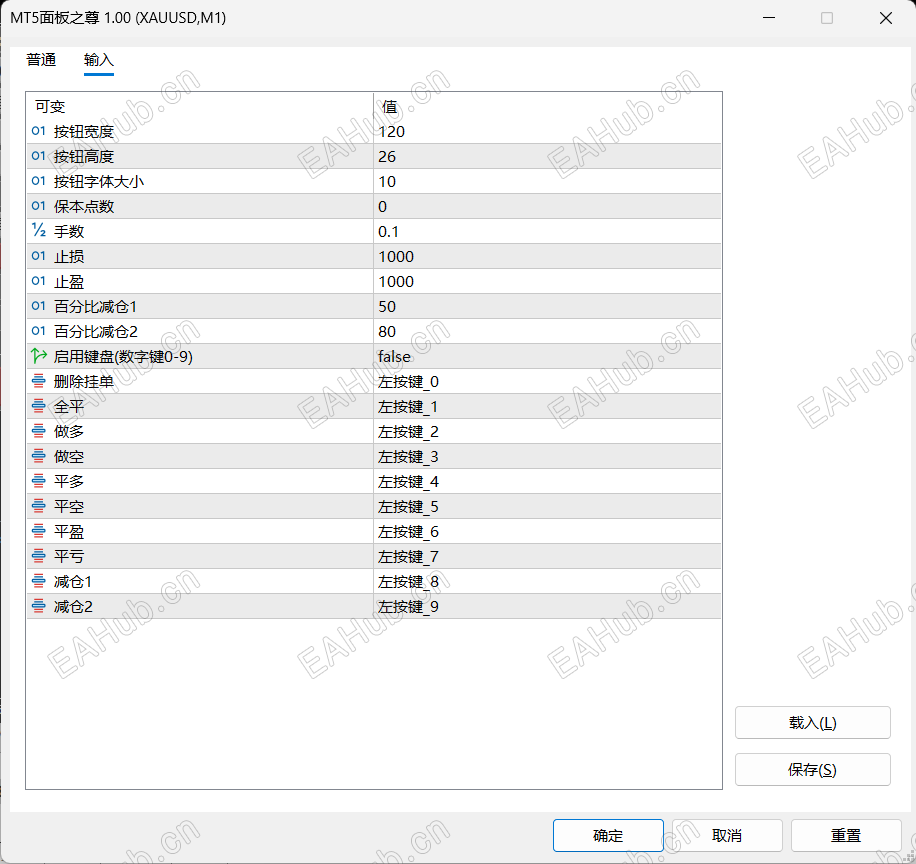
Task: Edit the 止盈 value 1000
Action: (x=547, y=282)
